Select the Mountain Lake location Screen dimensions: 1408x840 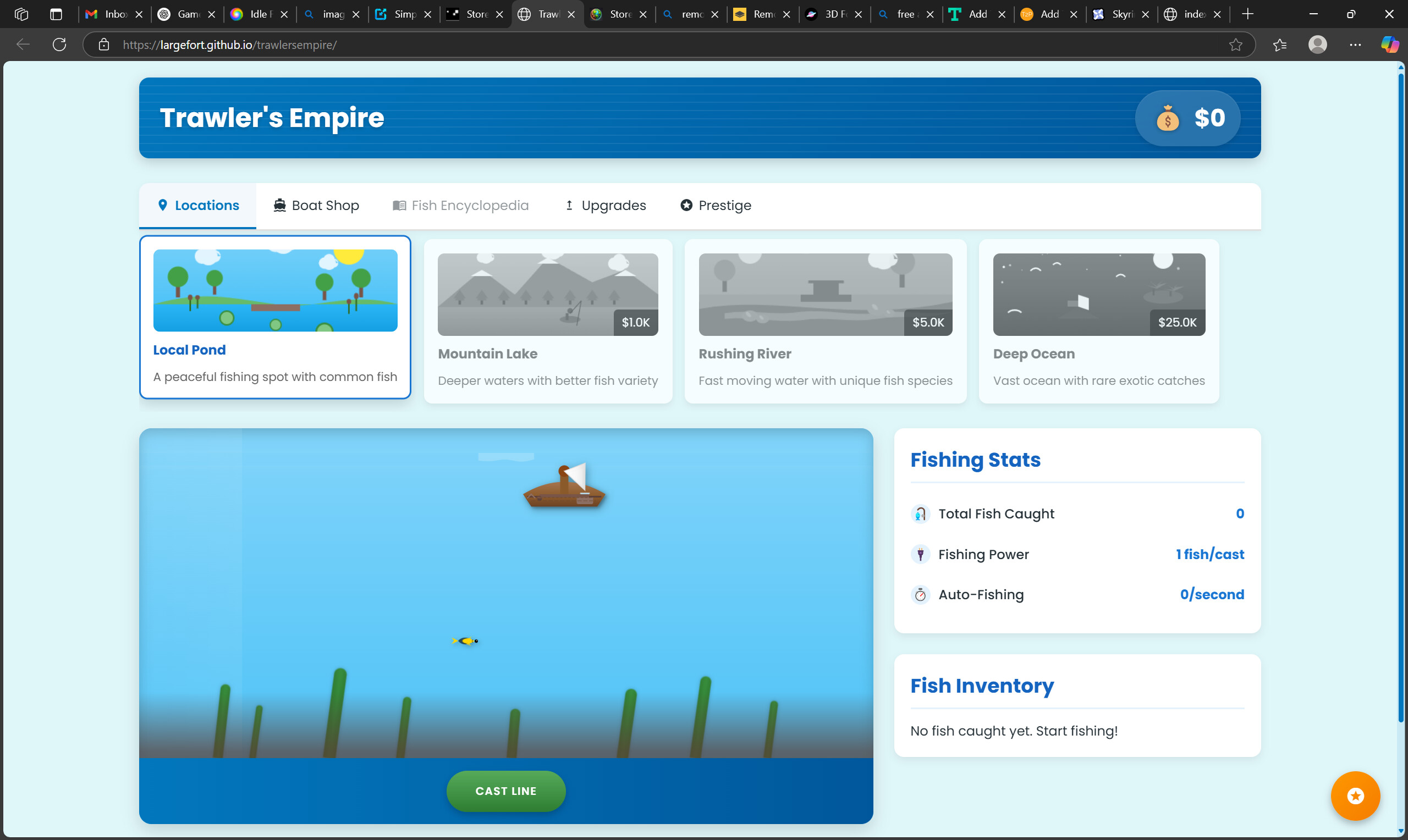coord(547,320)
